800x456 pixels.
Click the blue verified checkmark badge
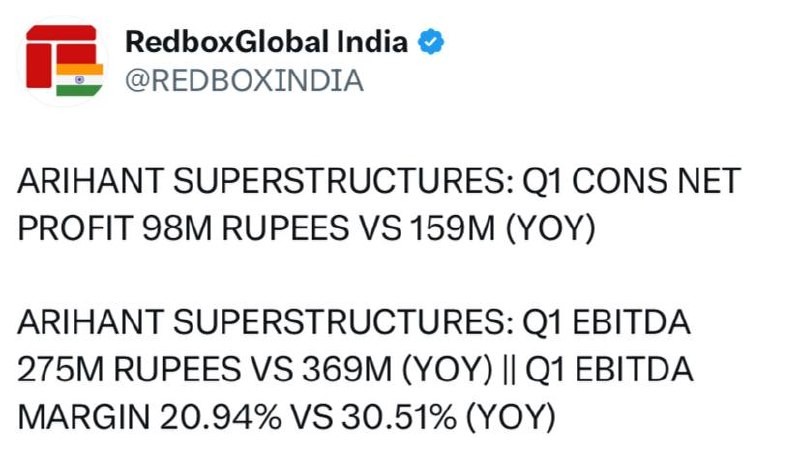[x=431, y=42]
